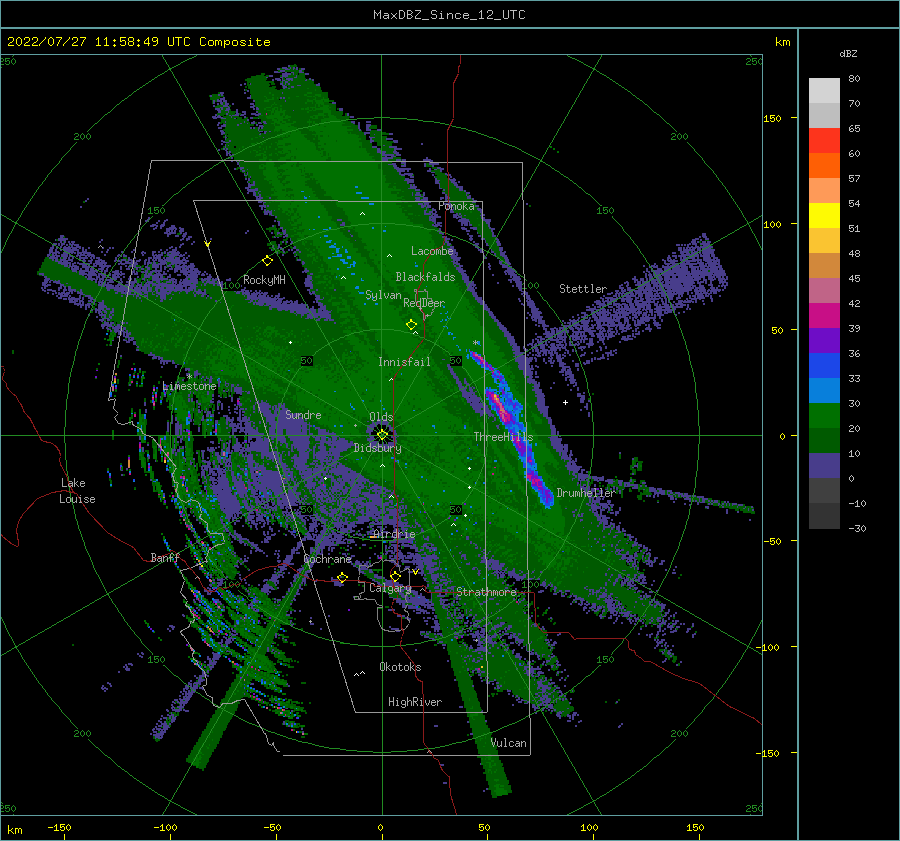Click the Limestone label

click(x=189, y=386)
